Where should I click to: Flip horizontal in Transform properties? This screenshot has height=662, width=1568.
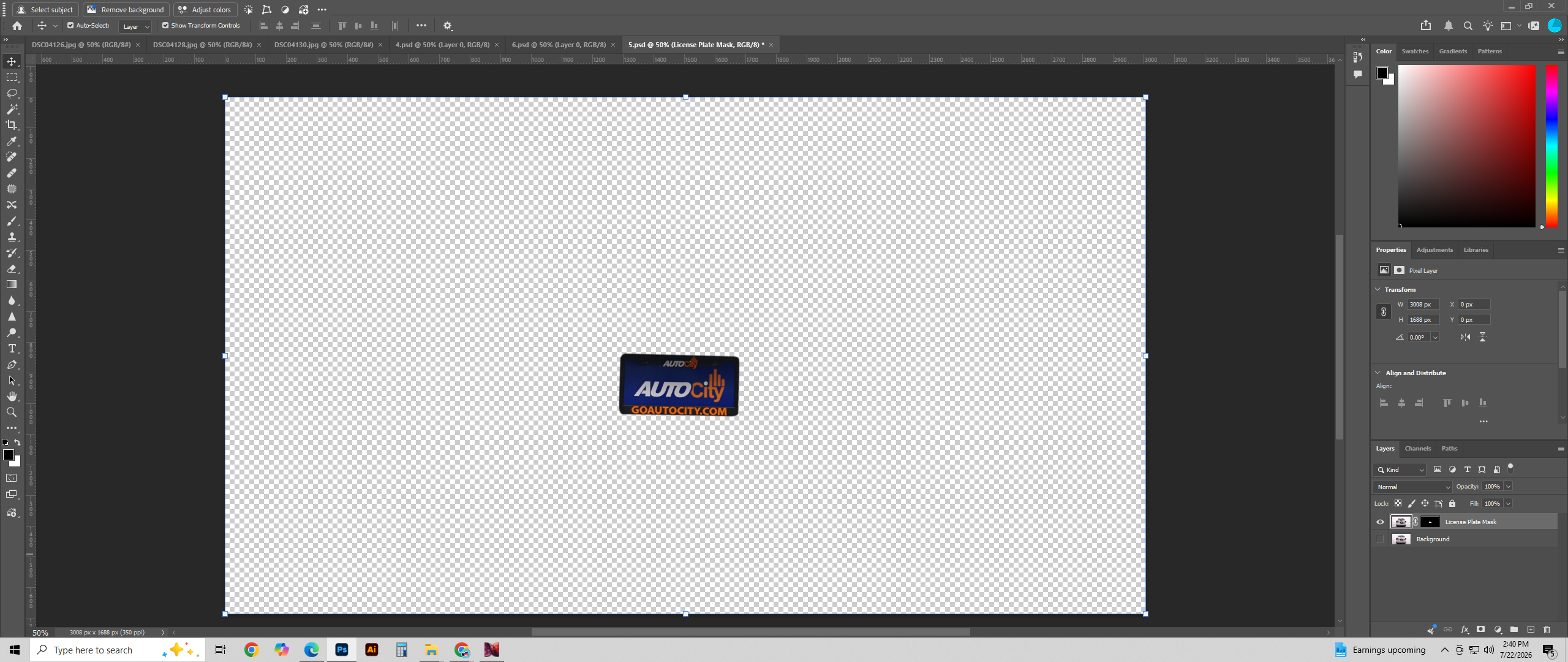coord(1465,337)
